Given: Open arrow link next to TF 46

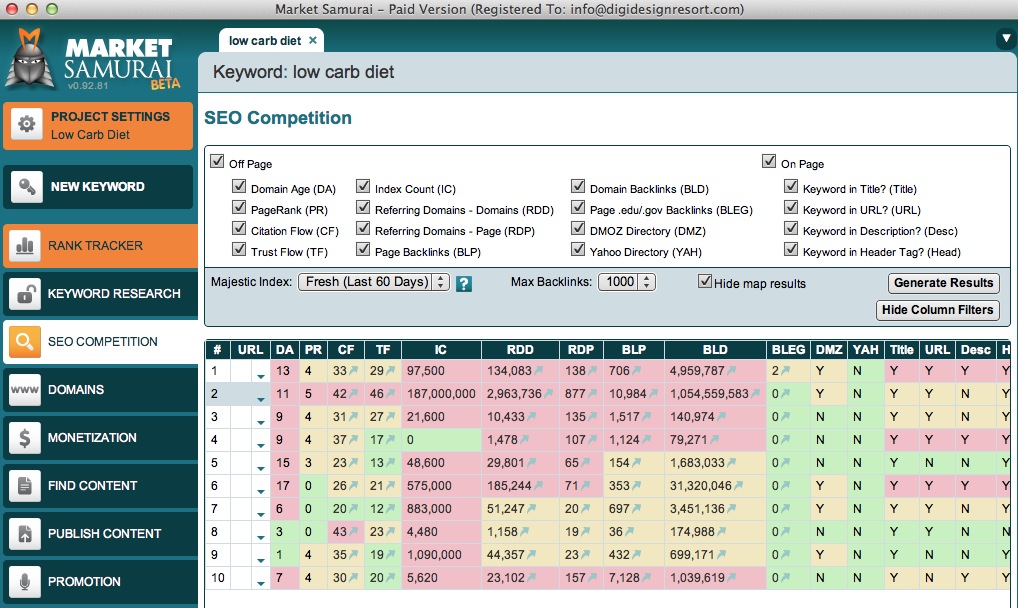Looking at the screenshot, I should click(391, 394).
